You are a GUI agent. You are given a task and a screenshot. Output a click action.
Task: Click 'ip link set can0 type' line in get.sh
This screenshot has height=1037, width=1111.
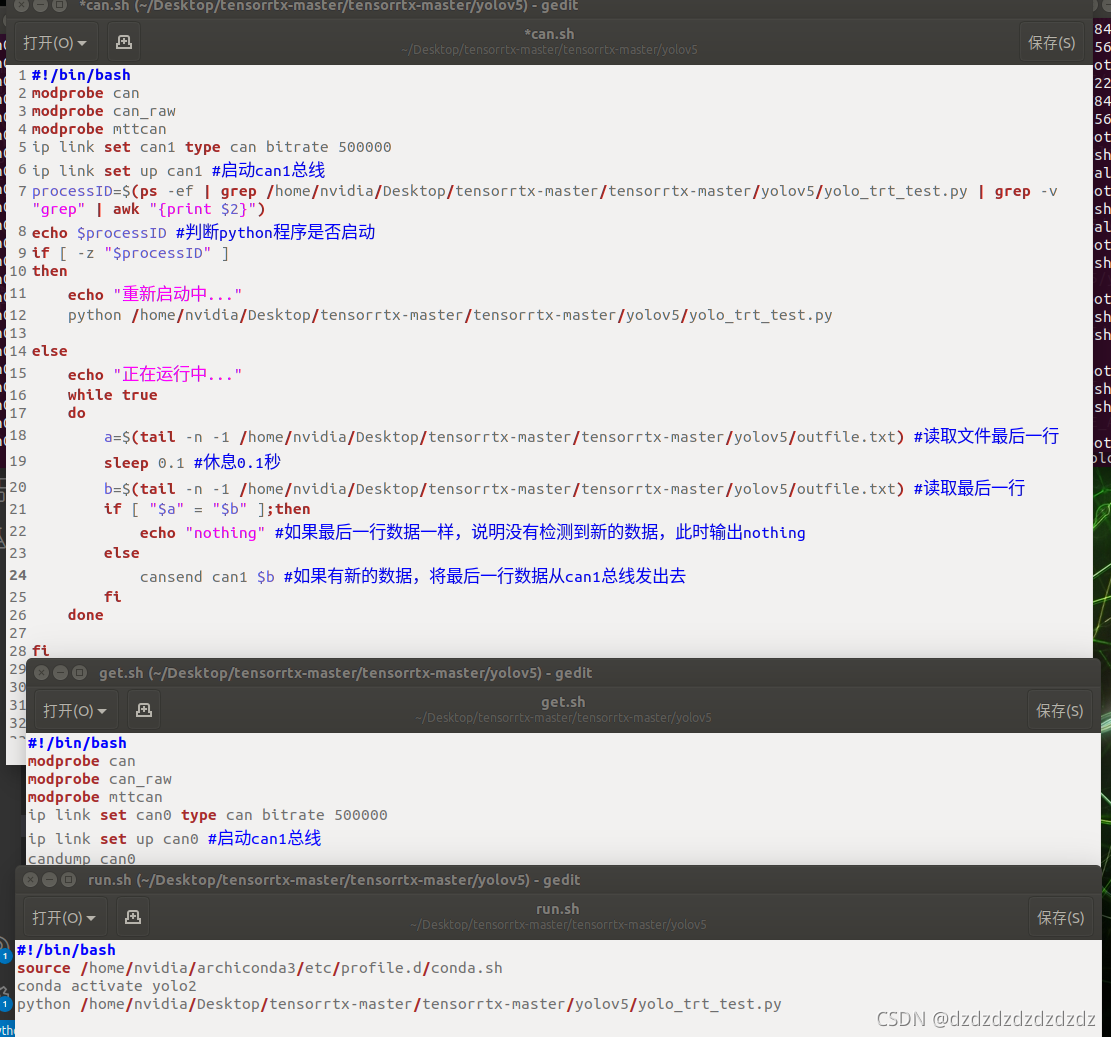pyautogui.click(x=208, y=815)
